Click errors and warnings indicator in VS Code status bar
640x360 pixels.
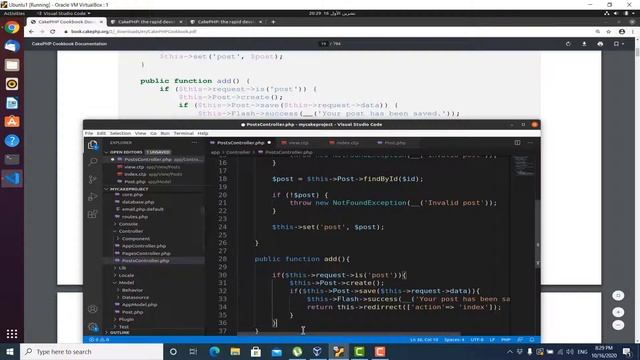click(99, 340)
